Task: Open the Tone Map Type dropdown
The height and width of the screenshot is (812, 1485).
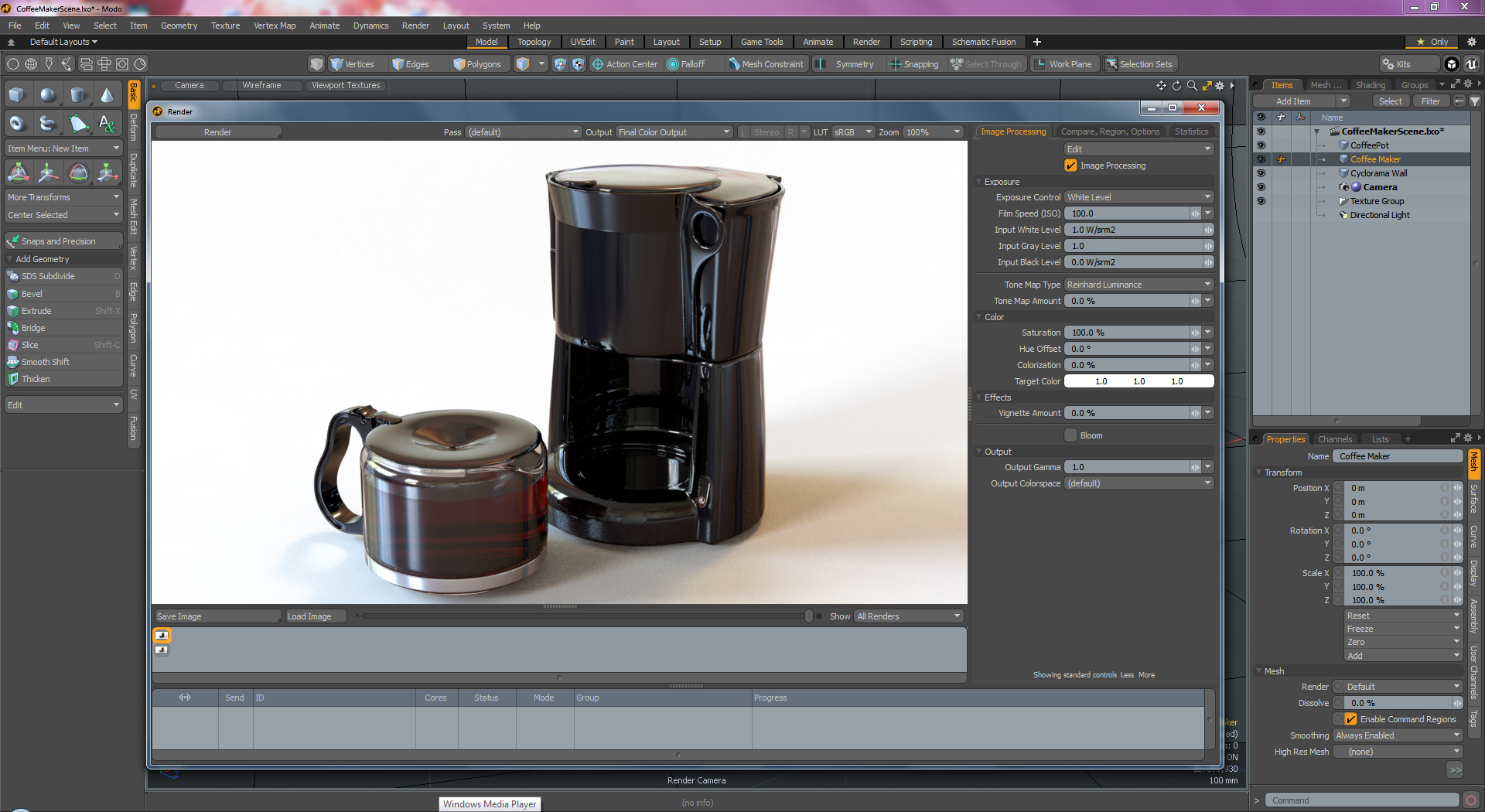Action: tap(1138, 285)
